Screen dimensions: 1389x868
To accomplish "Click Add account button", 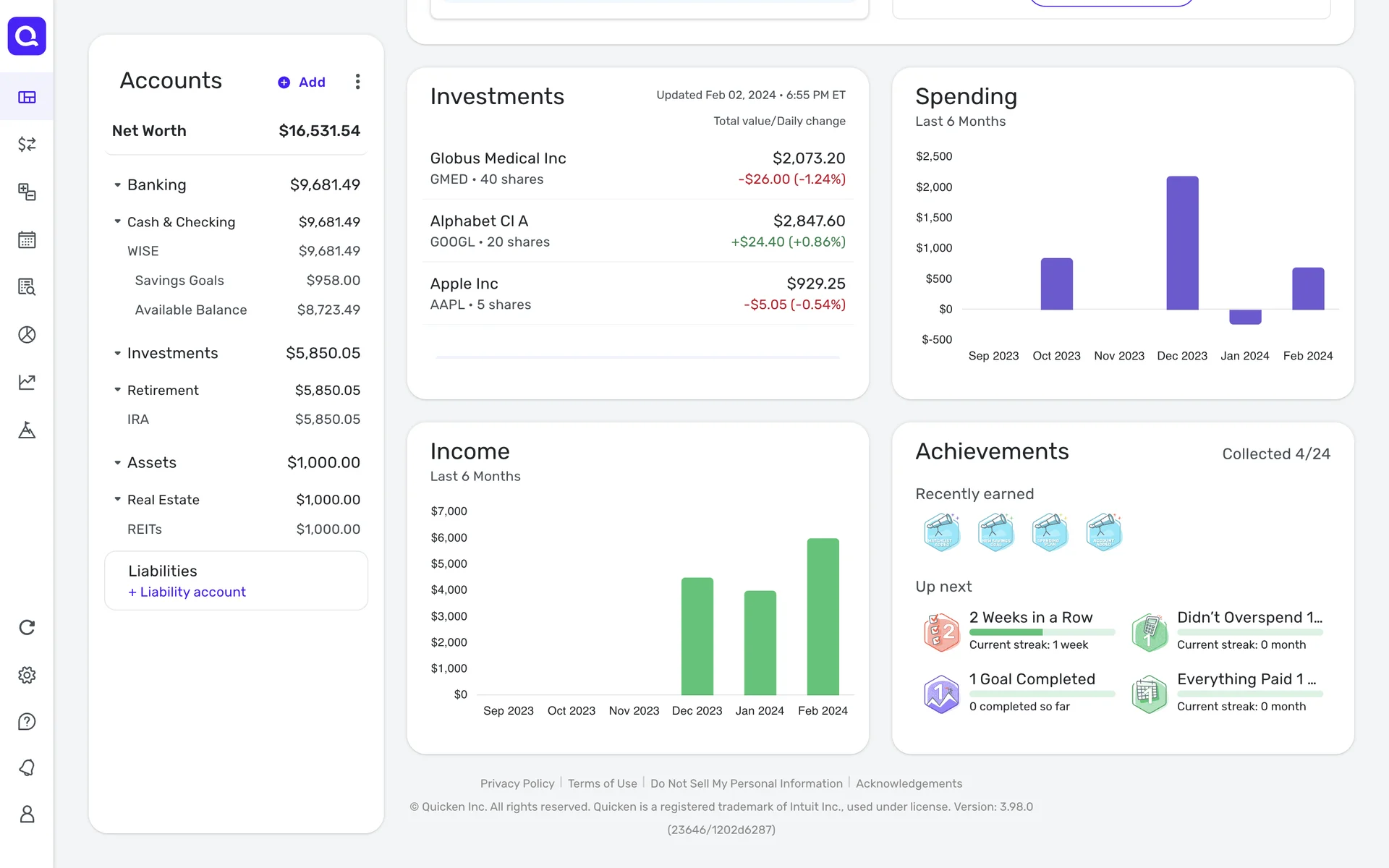I will pos(302,82).
